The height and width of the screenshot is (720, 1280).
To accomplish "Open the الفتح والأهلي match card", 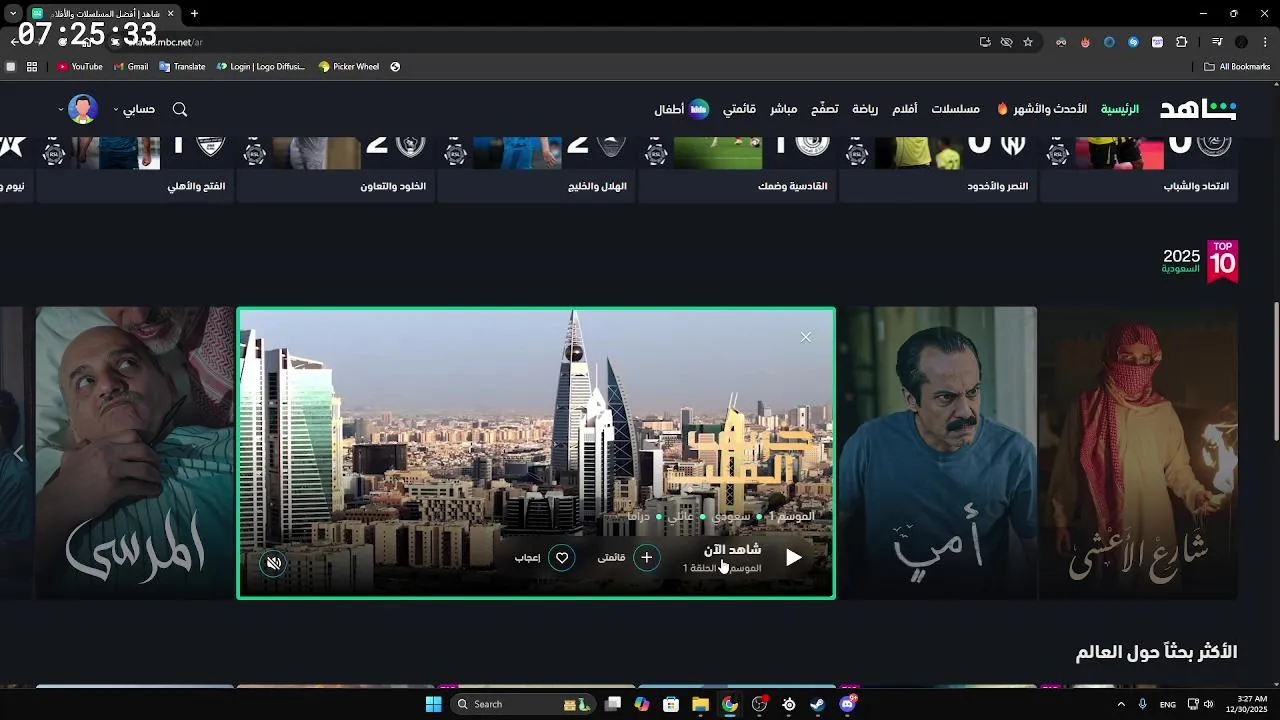I will pyautogui.click(x=134, y=170).
